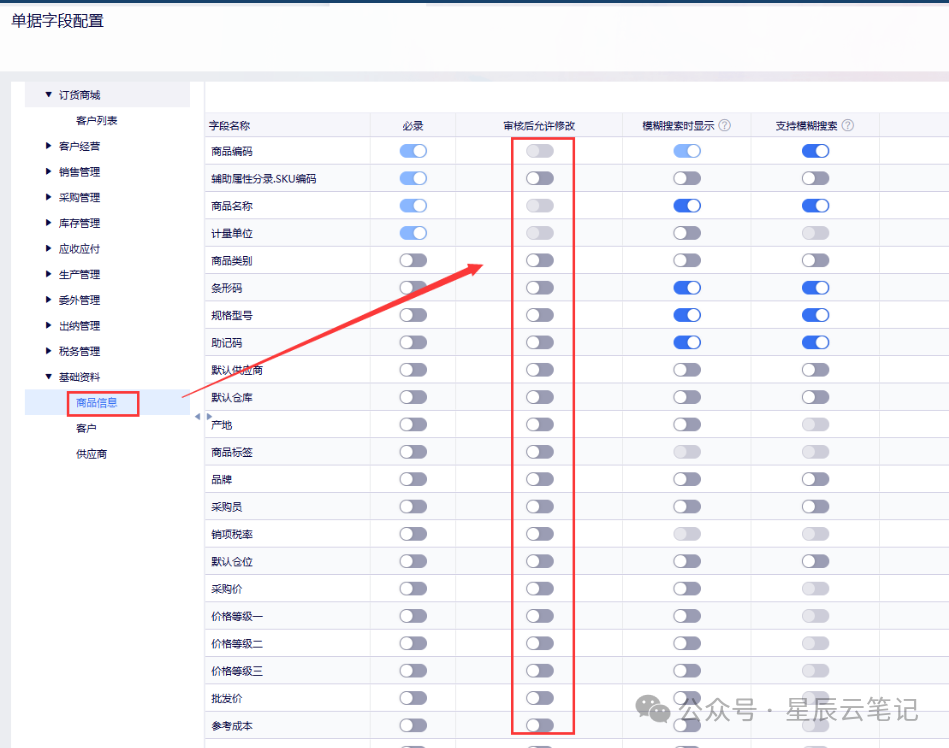949x748 pixels.
Task: Expand the 生产管理 tree node arrow
Action: 48,274
